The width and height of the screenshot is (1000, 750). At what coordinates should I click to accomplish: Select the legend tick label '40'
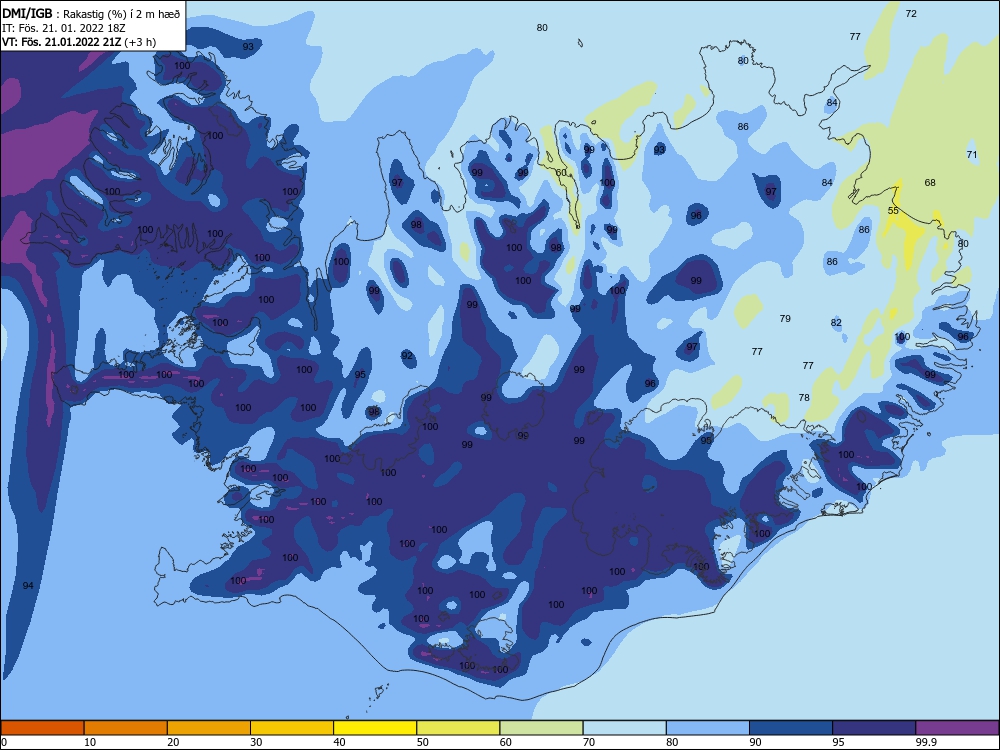click(339, 742)
